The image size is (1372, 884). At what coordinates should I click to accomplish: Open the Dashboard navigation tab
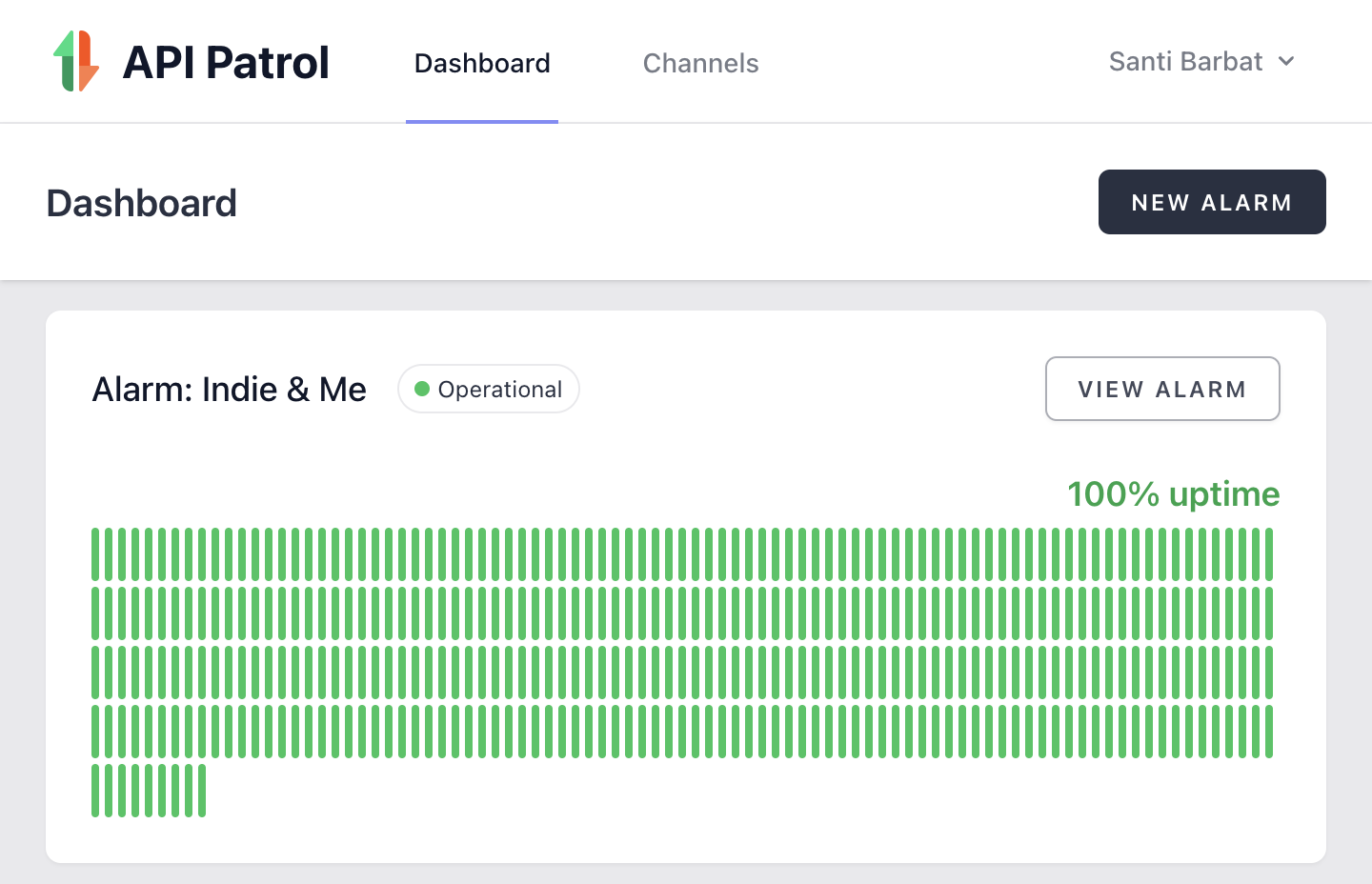click(x=482, y=63)
